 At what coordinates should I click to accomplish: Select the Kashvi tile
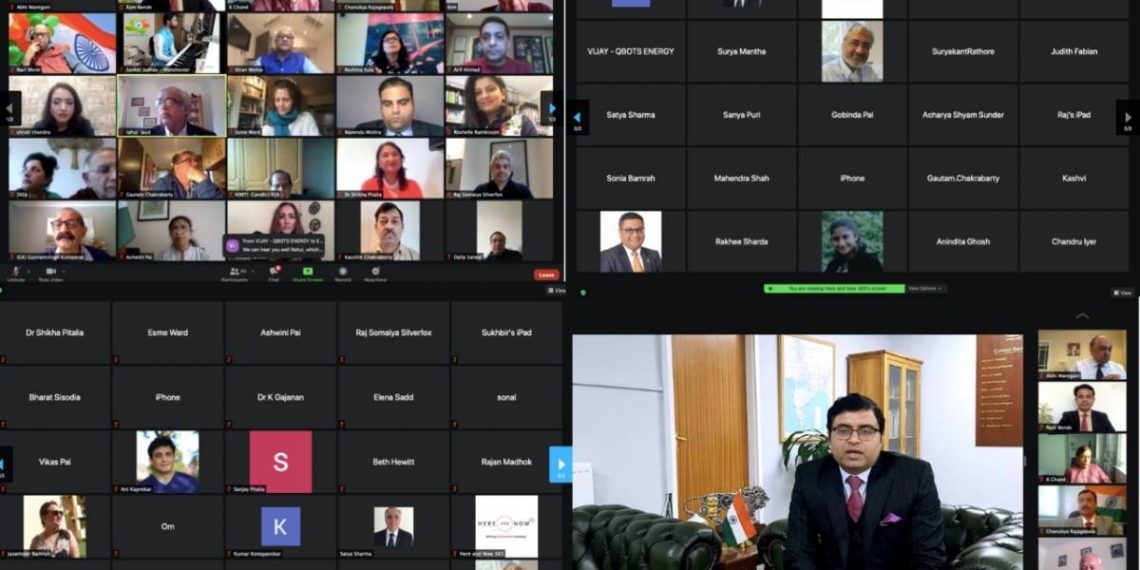click(1074, 178)
